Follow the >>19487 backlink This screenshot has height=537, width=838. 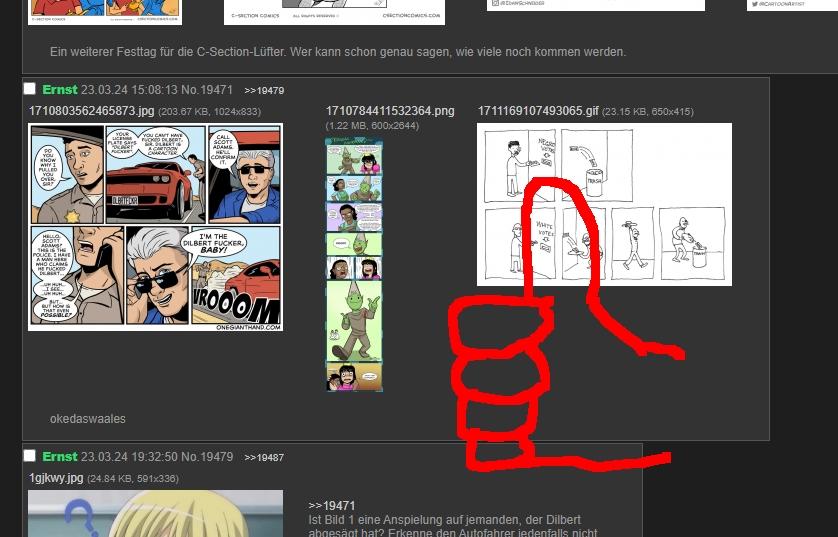[x=264, y=458]
